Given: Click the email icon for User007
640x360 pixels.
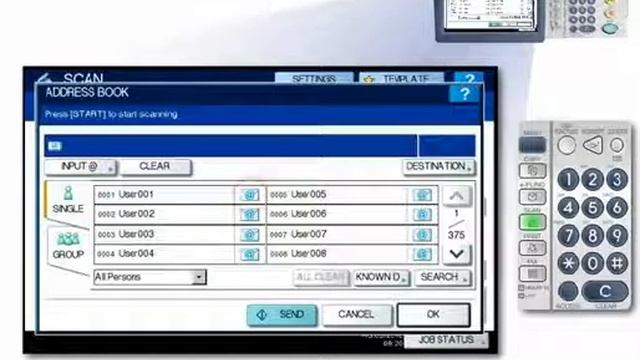Looking at the screenshot, I should [422, 234].
